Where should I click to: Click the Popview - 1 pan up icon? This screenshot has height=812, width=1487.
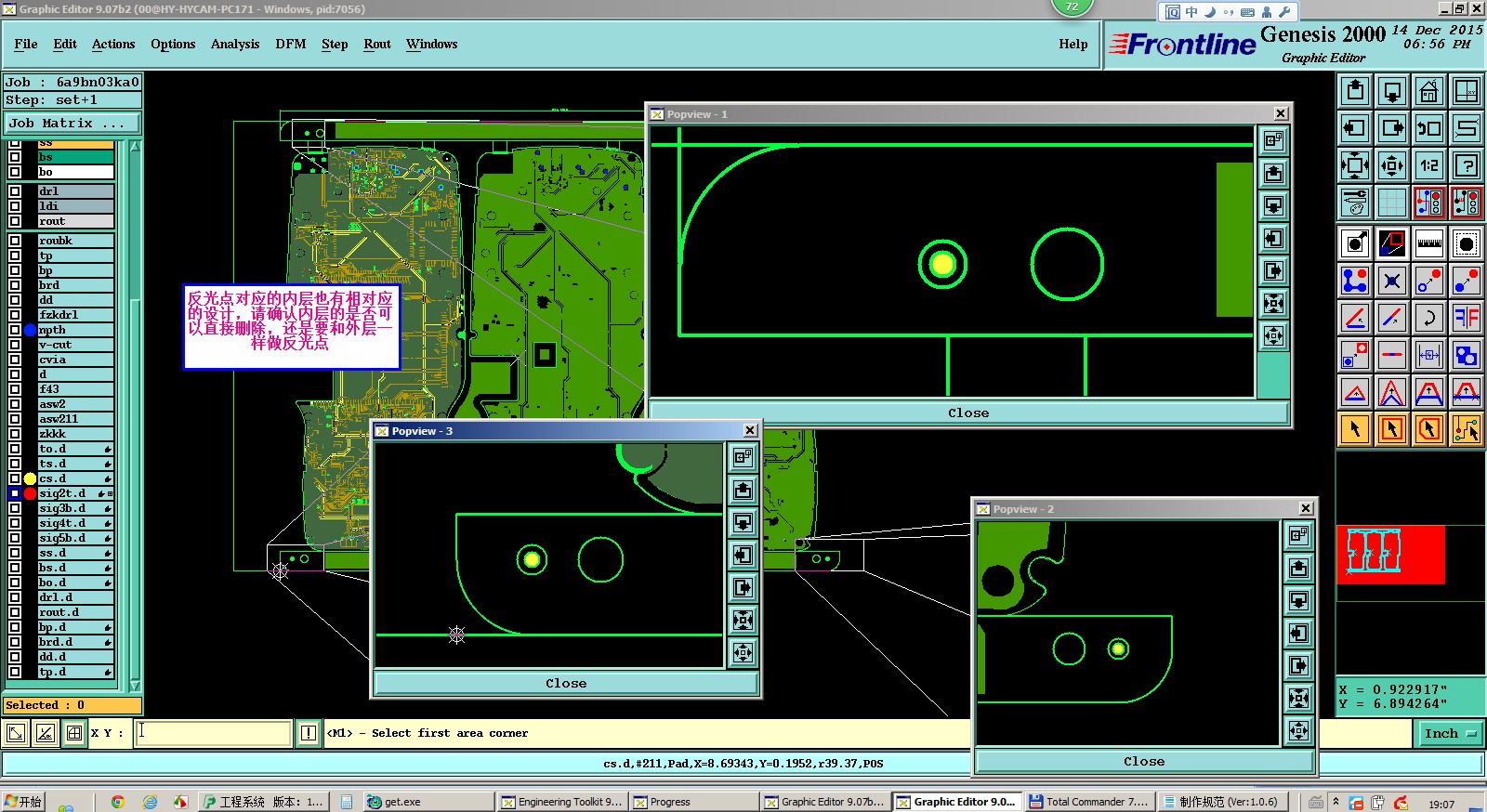1274,173
